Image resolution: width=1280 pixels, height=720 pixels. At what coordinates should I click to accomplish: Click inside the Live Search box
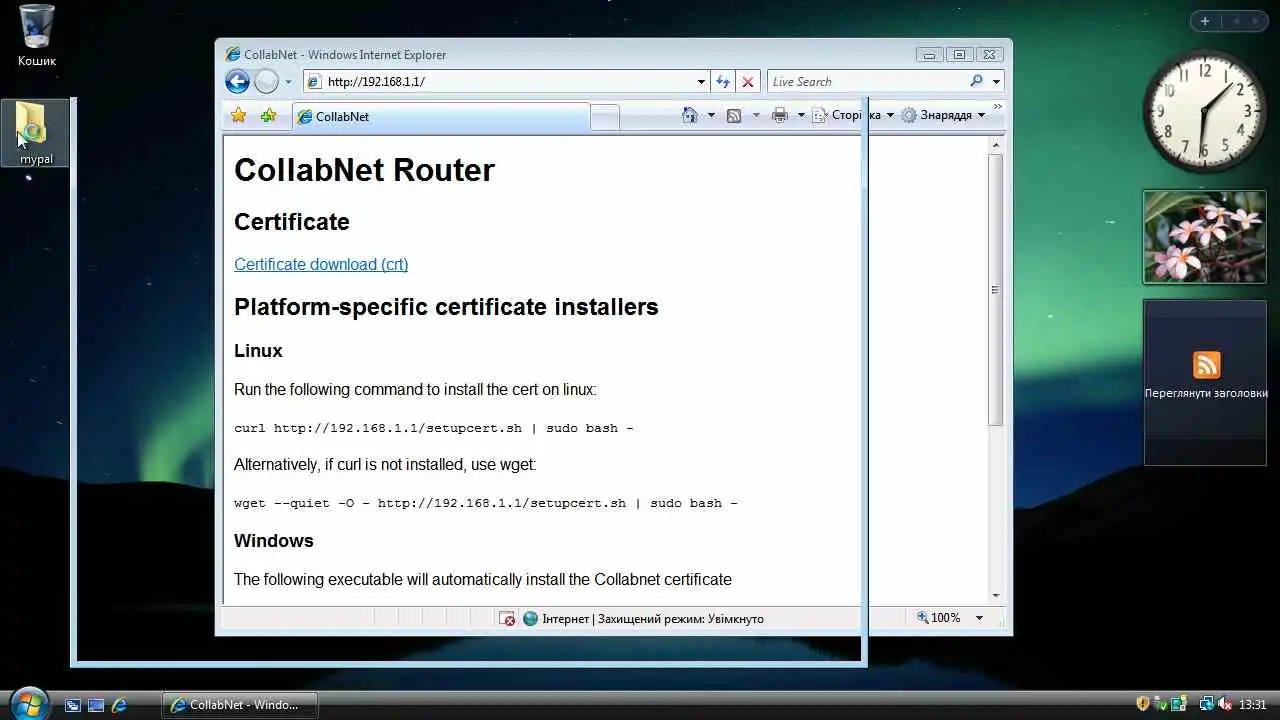pos(866,82)
